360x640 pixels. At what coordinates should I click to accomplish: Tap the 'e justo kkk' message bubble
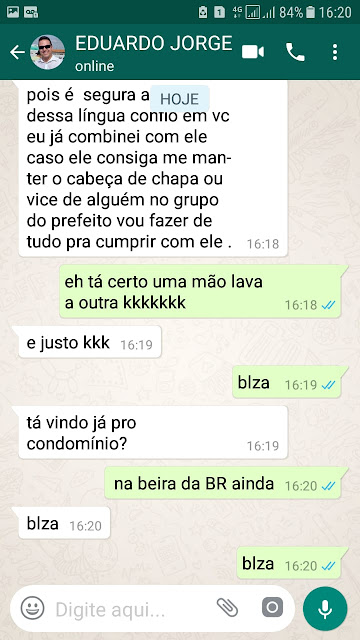point(89,343)
